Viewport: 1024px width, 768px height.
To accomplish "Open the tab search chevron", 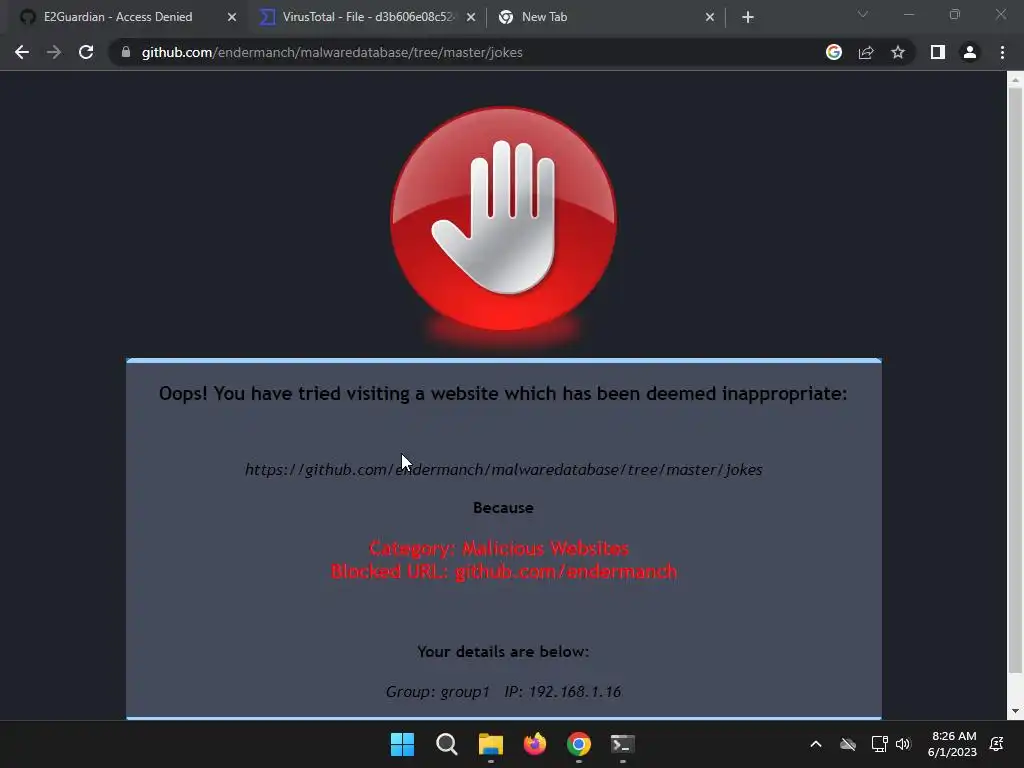I will click(x=863, y=14).
